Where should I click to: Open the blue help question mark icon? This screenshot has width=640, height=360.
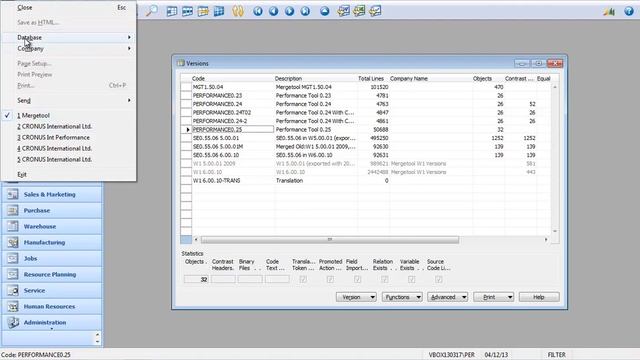click(x=629, y=11)
